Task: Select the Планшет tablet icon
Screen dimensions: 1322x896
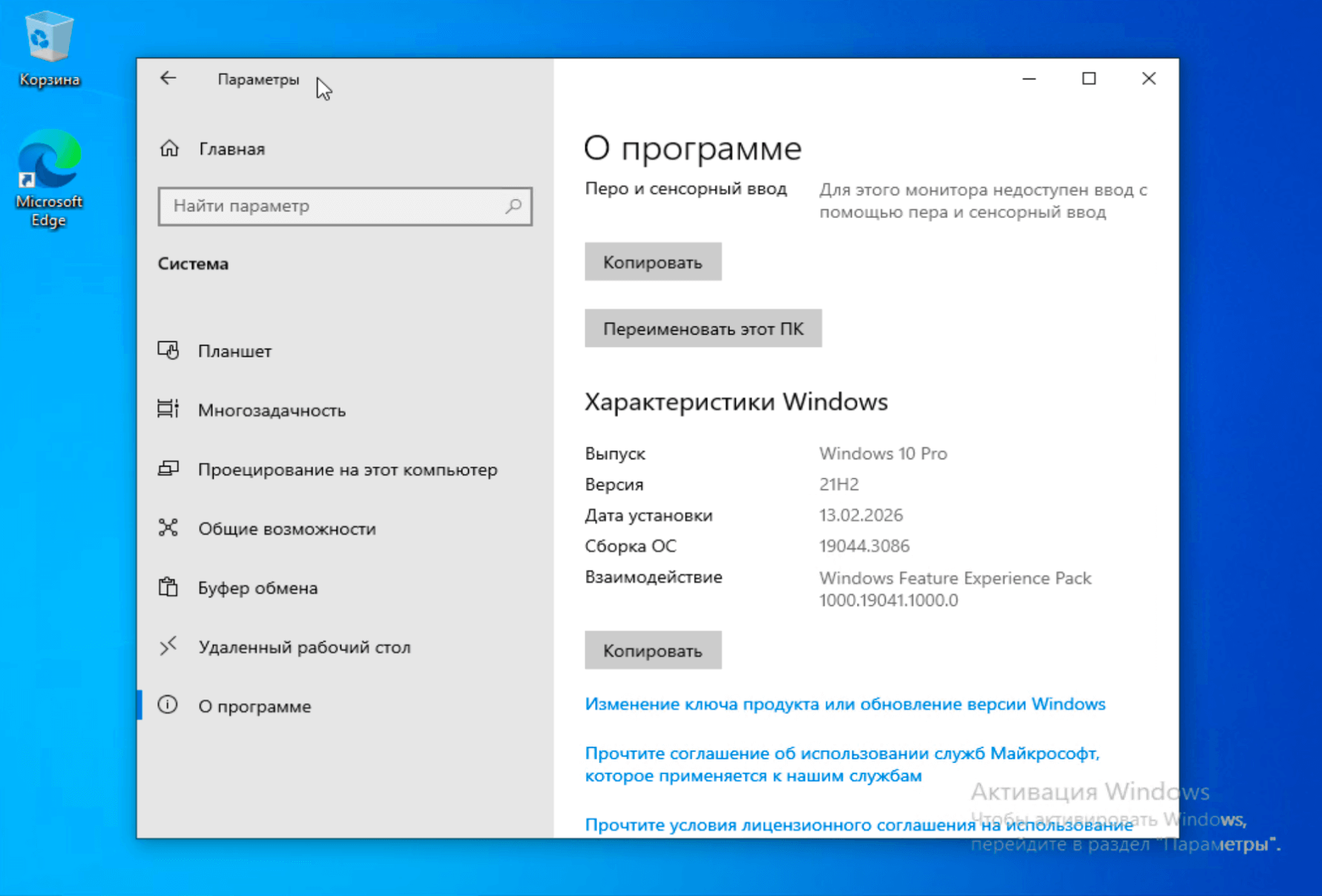Action: coord(168,350)
